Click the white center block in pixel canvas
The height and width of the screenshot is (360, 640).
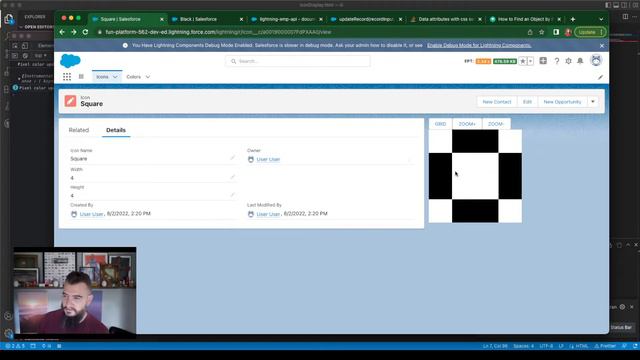[x=475, y=176]
